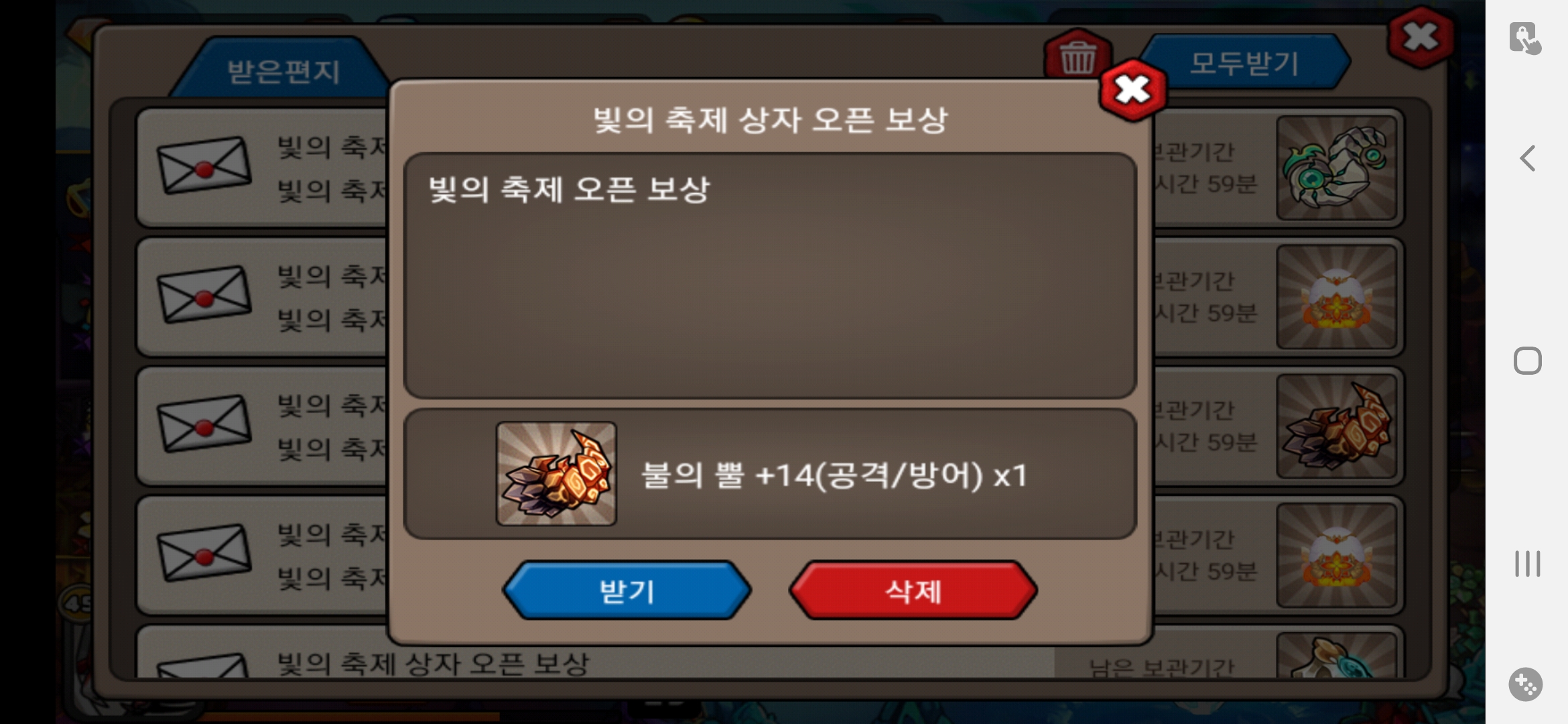Tap the Android recent apps button
The width and height of the screenshot is (1568, 724).
[1527, 563]
